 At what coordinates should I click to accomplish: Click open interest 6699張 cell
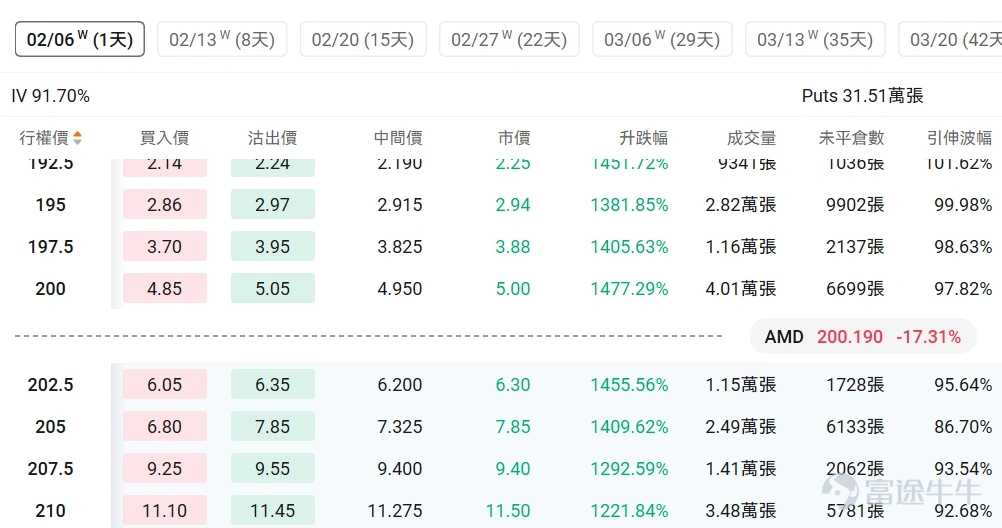(855, 288)
